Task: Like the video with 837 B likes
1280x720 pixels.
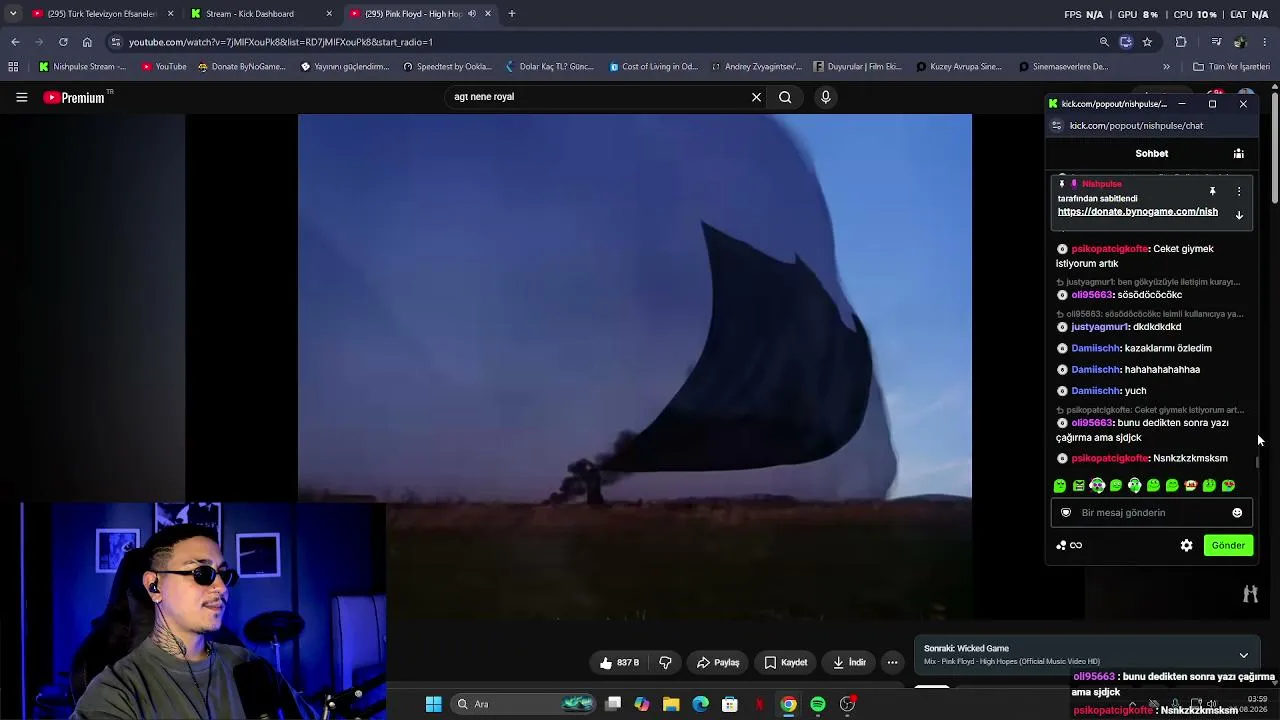Action: coord(619,662)
